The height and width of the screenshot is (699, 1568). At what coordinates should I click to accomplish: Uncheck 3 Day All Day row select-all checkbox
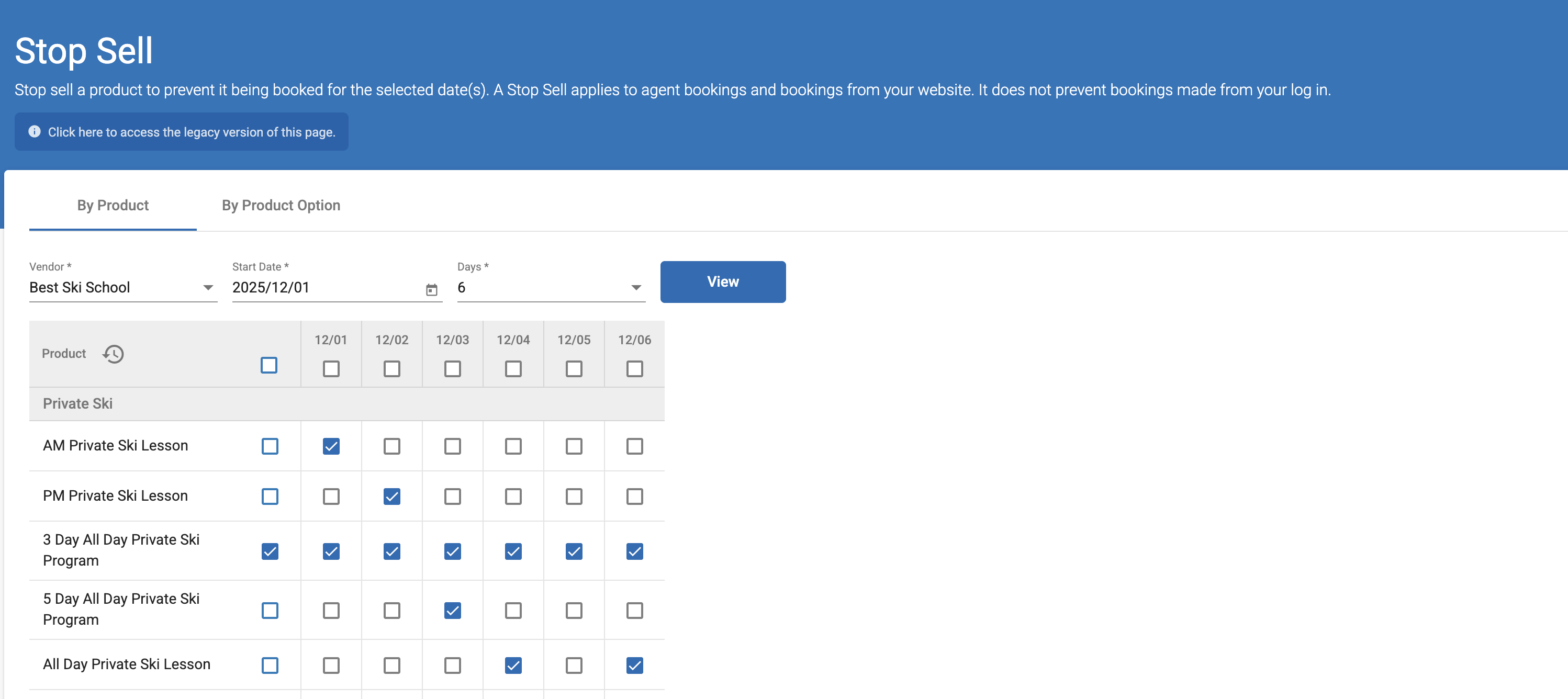[x=270, y=551]
